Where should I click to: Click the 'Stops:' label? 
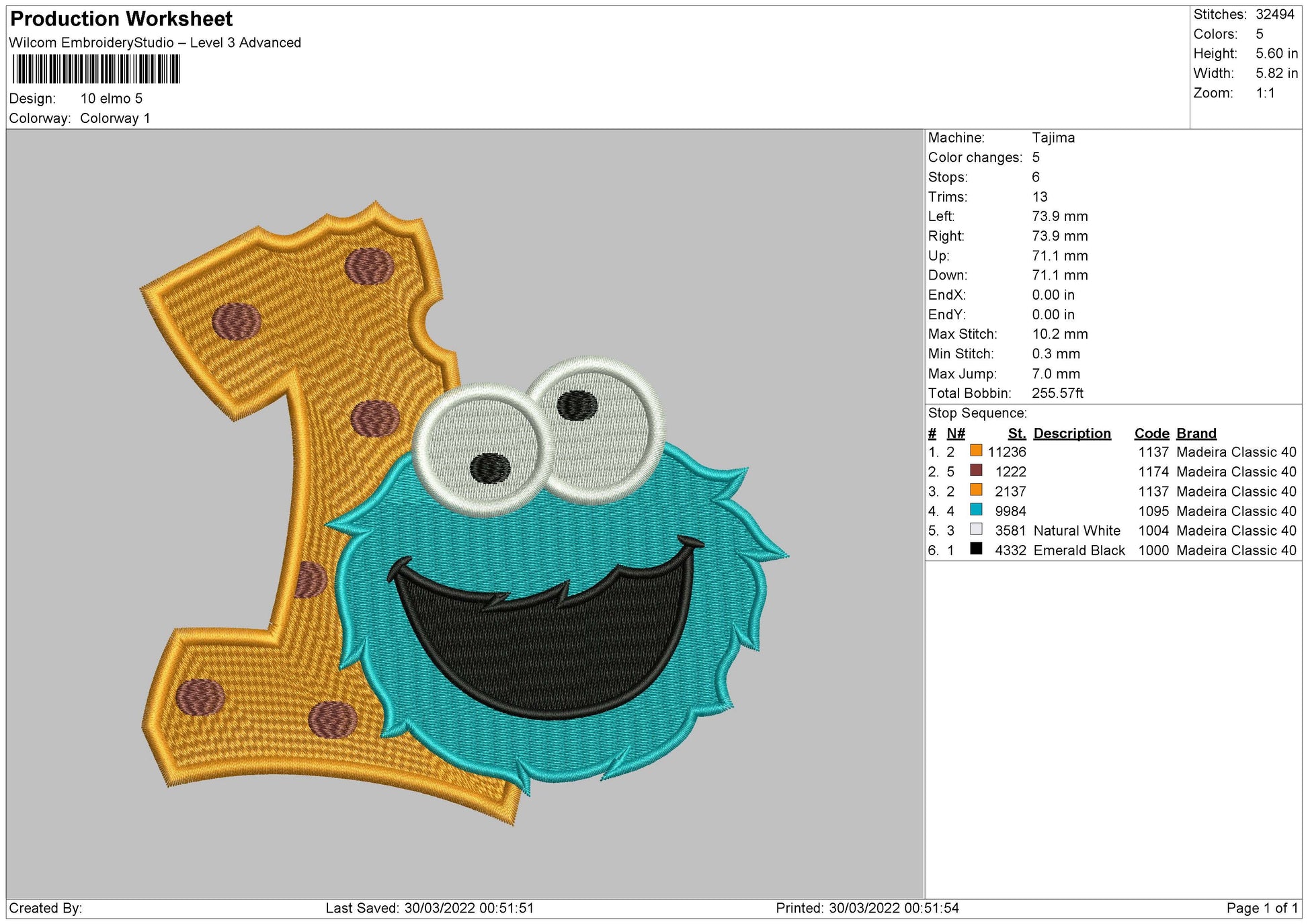click(x=948, y=177)
